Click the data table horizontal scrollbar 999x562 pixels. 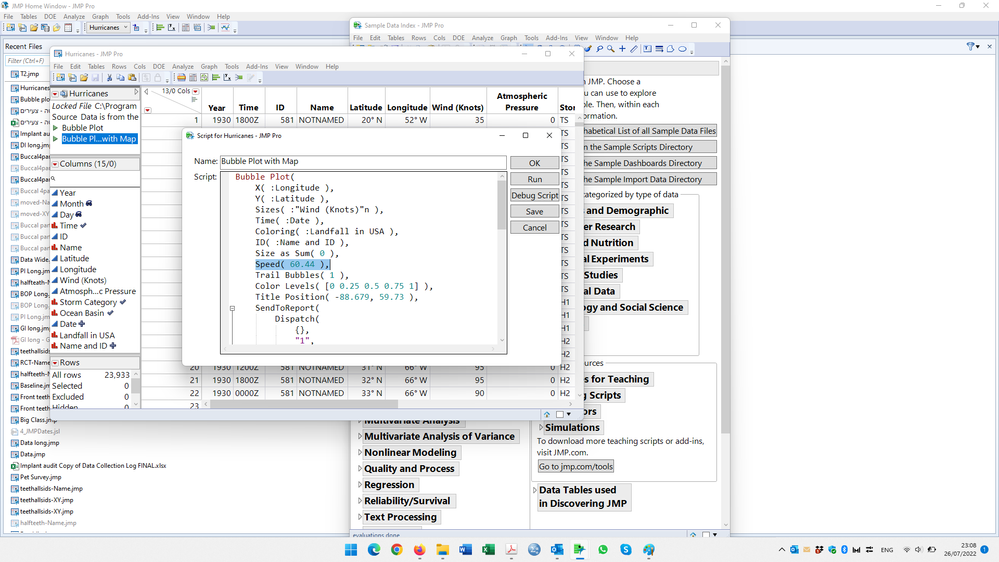point(304,405)
